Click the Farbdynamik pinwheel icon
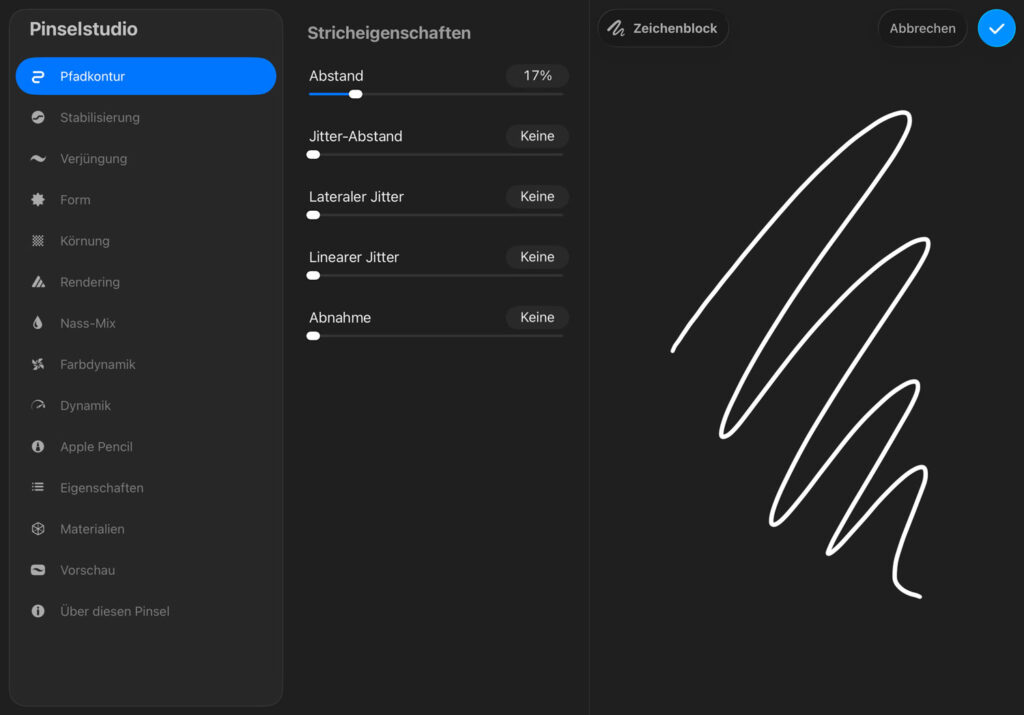This screenshot has height=715, width=1024. (38, 364)
